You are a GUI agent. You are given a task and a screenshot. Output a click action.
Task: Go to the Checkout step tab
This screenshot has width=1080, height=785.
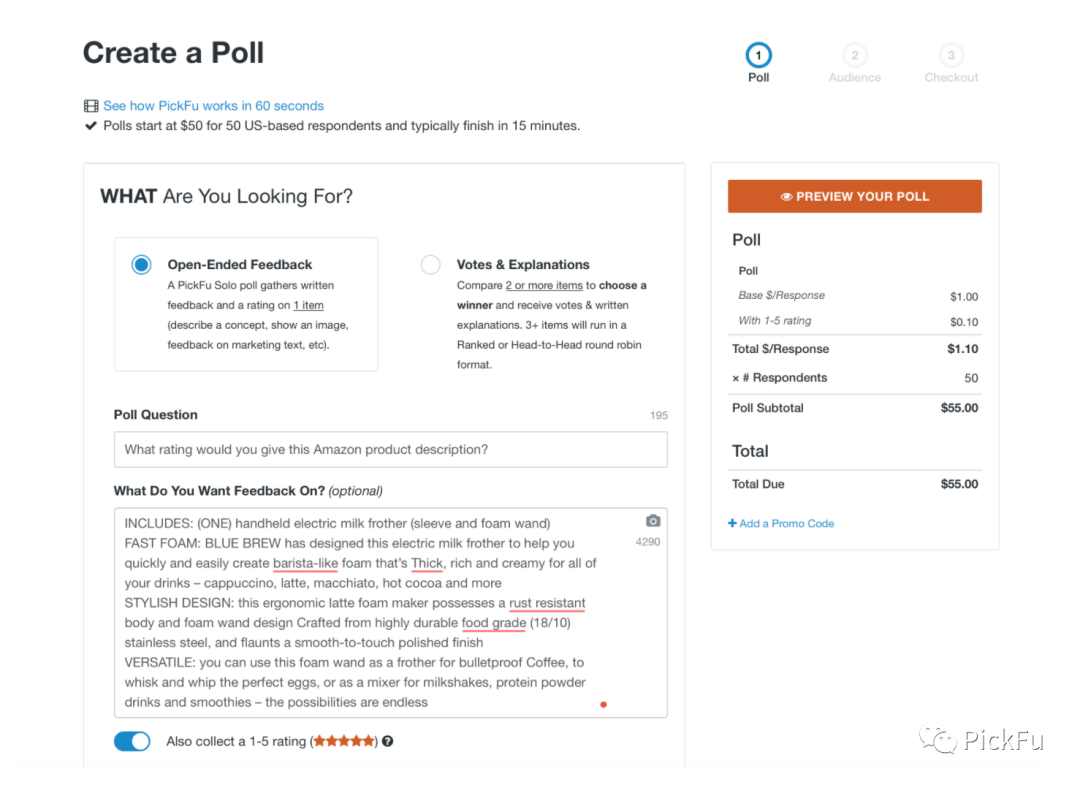951,77
